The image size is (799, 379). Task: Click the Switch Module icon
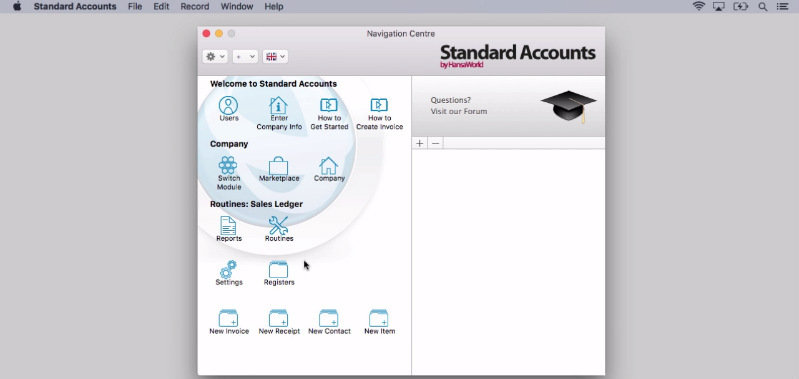[x=228, y=166]
